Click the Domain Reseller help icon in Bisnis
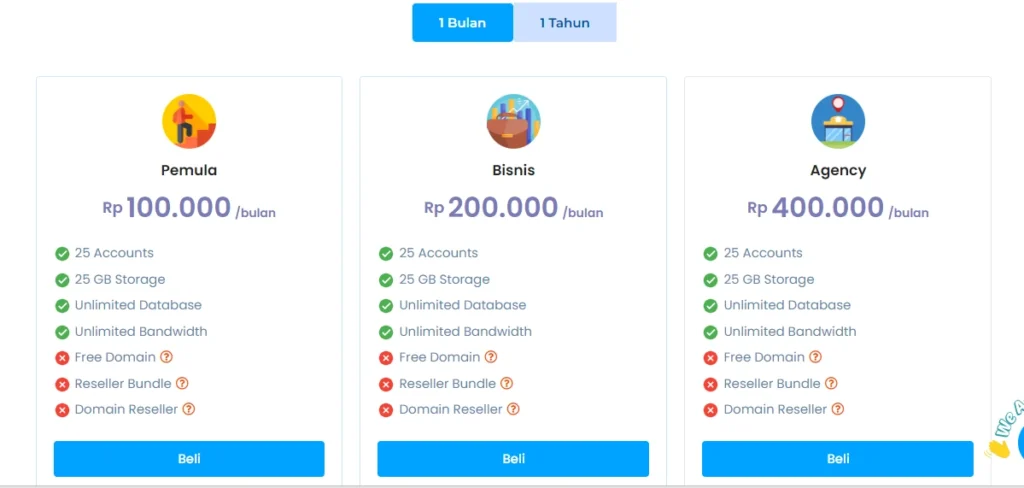Screen dimensions: 1024x488 click(x=513, y=409)
